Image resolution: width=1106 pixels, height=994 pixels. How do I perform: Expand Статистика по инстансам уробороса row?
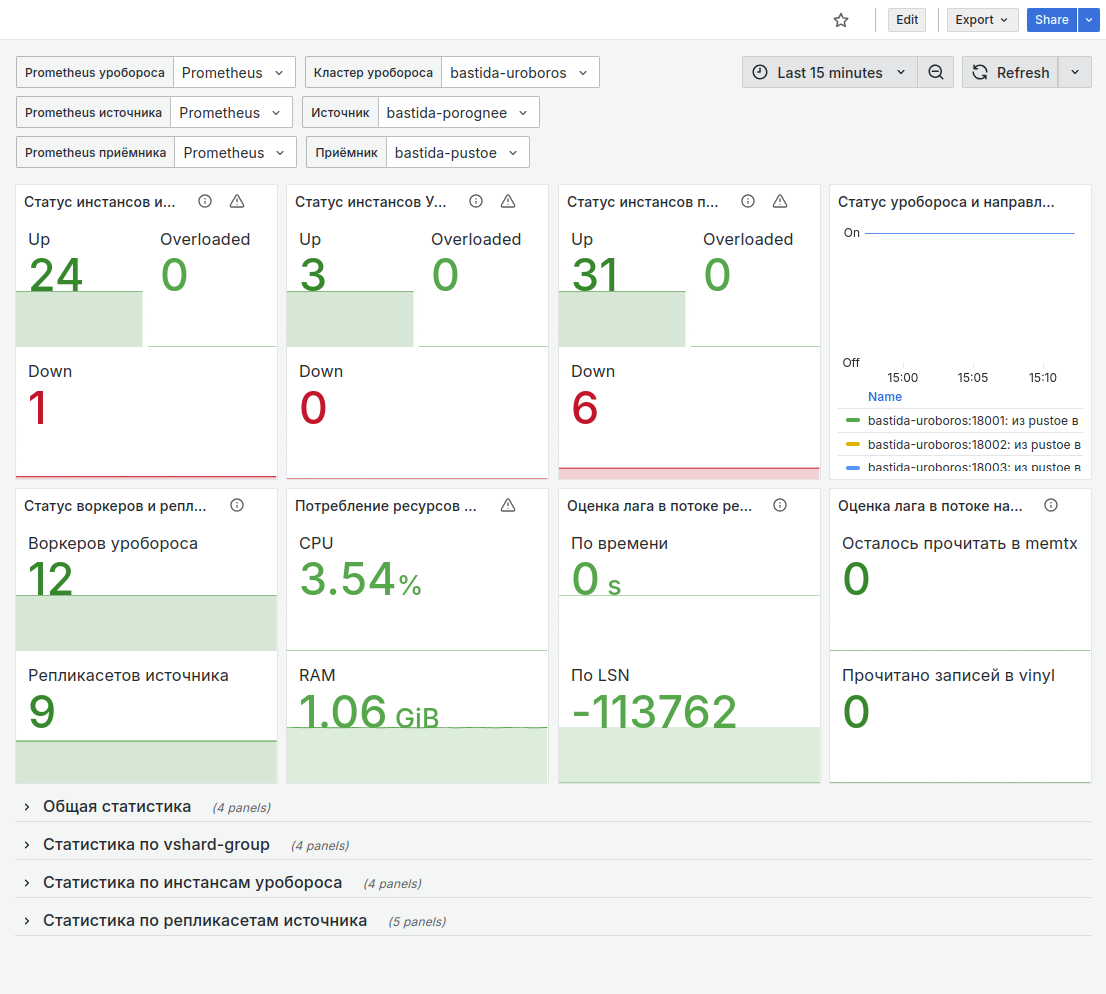point(192,883)
